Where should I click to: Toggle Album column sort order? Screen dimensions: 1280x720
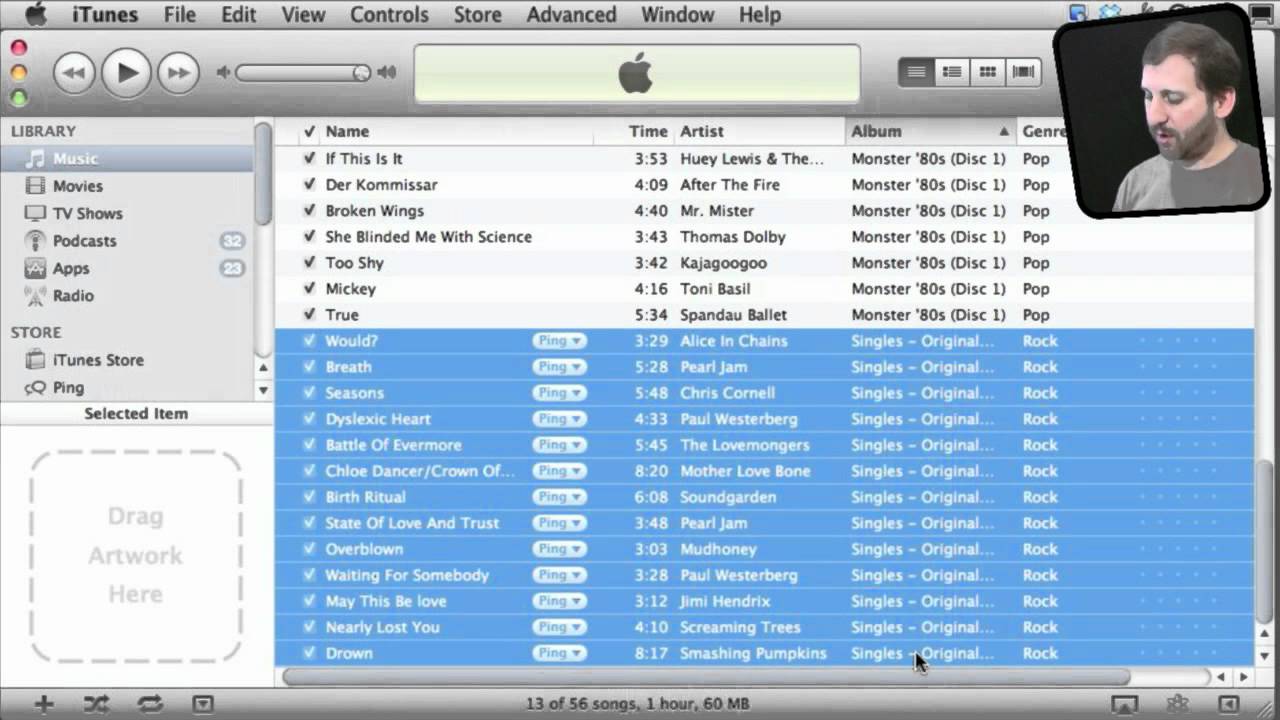(x=930, y=131)
